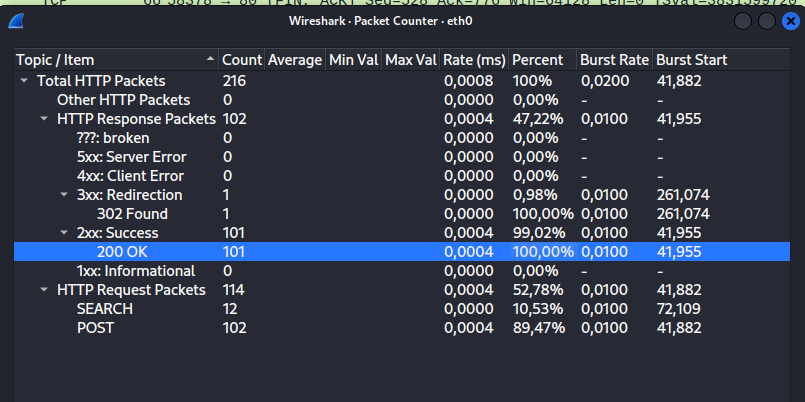This screenshot has height=402, width=805.
Task: Select the POST request method row
Action: 402,328
